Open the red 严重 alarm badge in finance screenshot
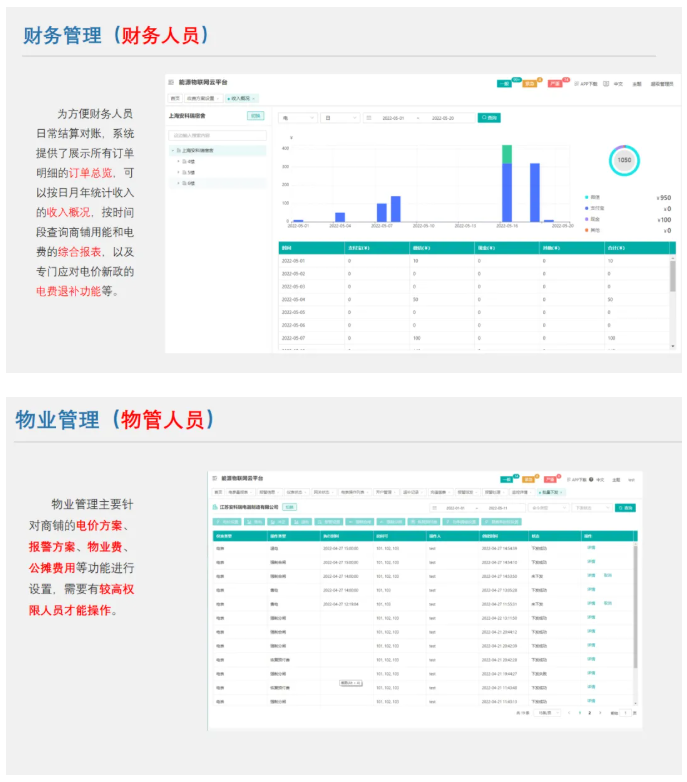 click(x=554, y=83)
